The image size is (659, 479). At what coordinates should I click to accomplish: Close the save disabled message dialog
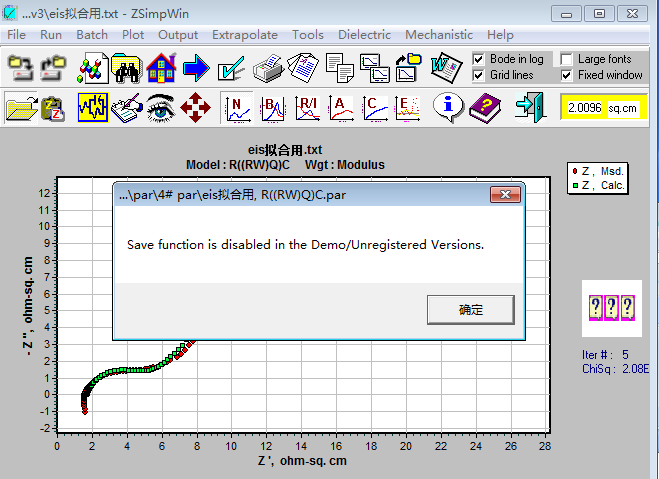505,195
